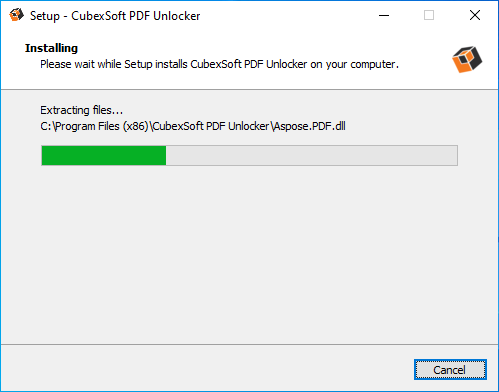Click the "Extracting files..." status label
Viewport: 499px width, 392px height.
(82, 110)
